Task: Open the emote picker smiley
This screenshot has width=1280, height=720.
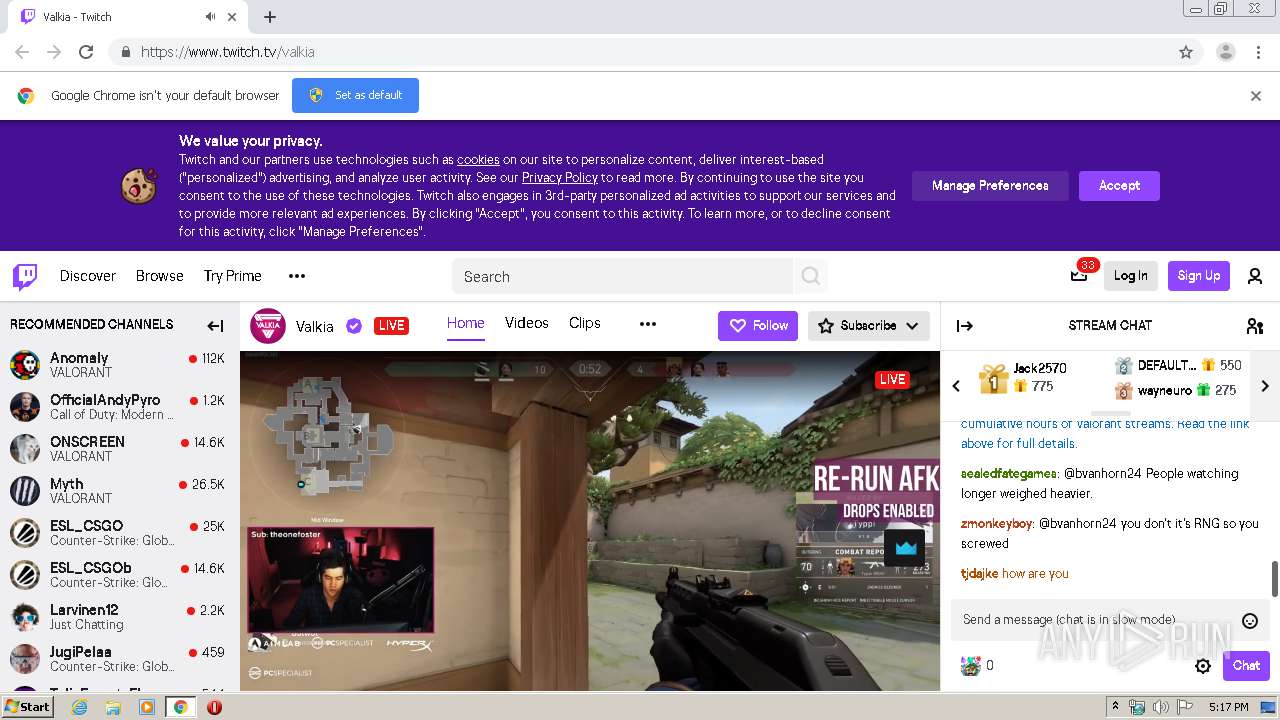Action: tap(1250, 621)
